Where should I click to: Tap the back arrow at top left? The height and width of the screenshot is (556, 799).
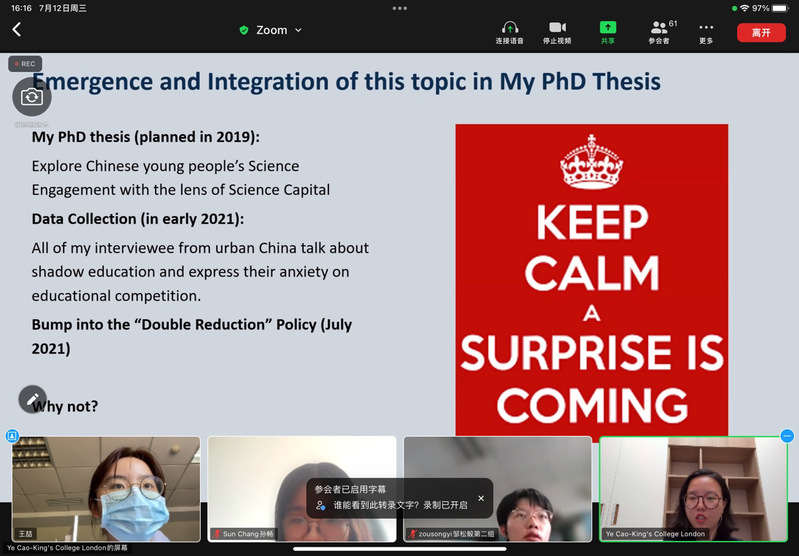16,30
